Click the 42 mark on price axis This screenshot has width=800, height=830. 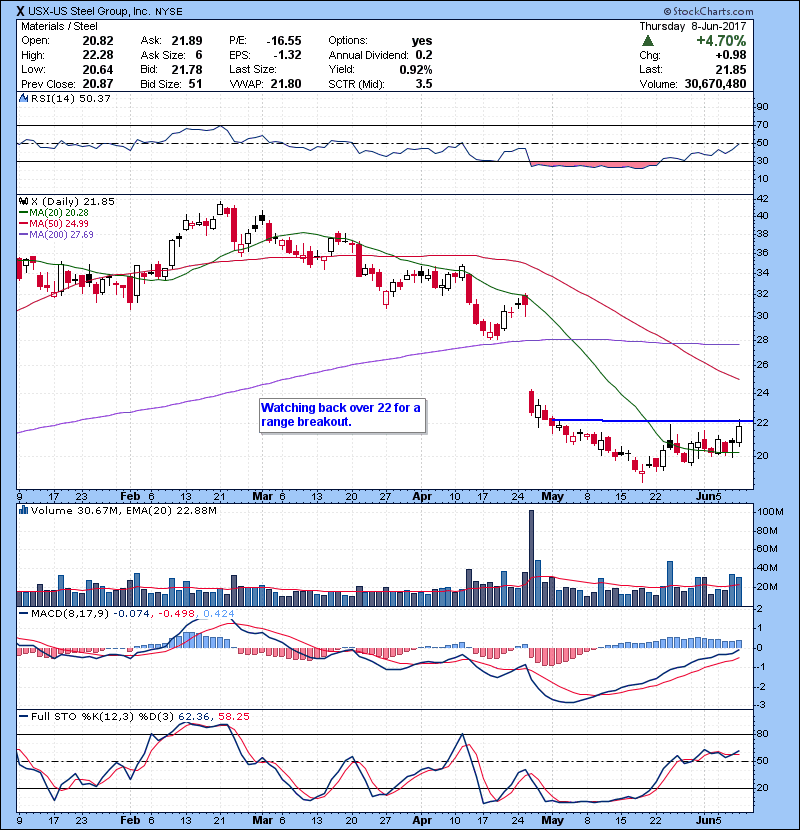click(763, 199)
